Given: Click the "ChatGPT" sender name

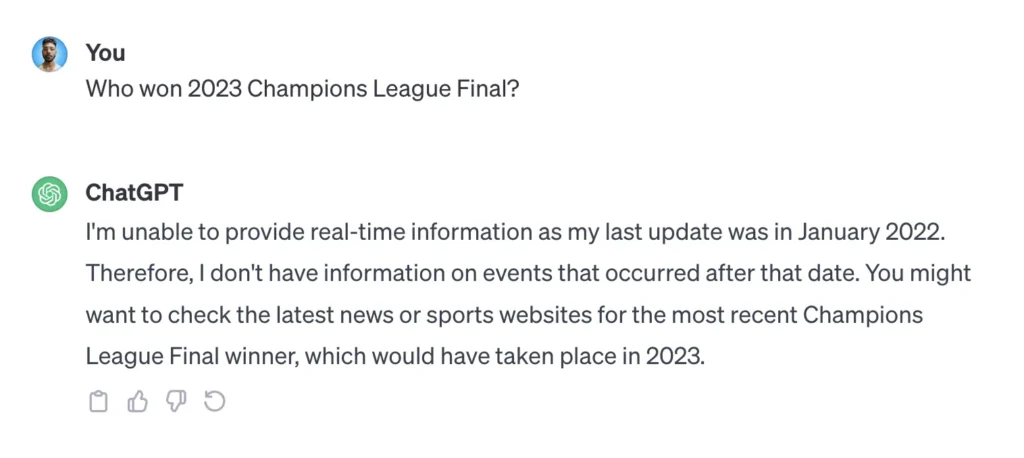Looking at the screenshot, I should click(x=135, y=192).
